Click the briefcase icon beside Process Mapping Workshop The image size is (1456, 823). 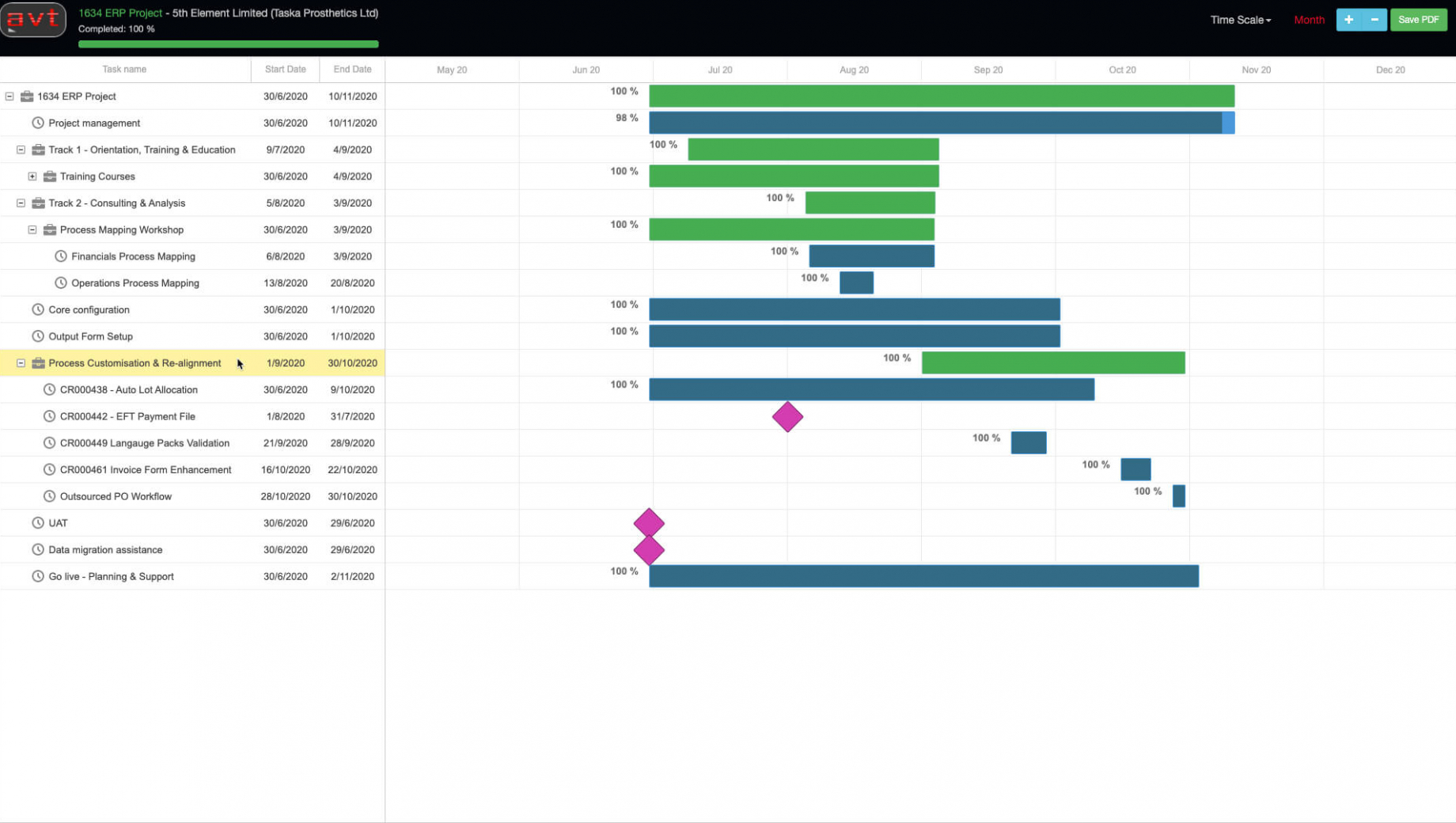coord(49,229)
